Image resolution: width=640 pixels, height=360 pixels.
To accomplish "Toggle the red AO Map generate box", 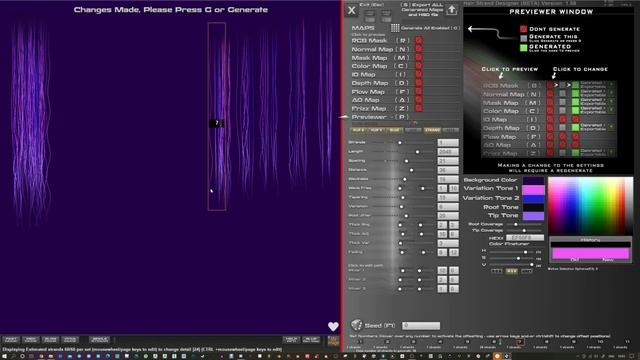I will click(418, 100).
